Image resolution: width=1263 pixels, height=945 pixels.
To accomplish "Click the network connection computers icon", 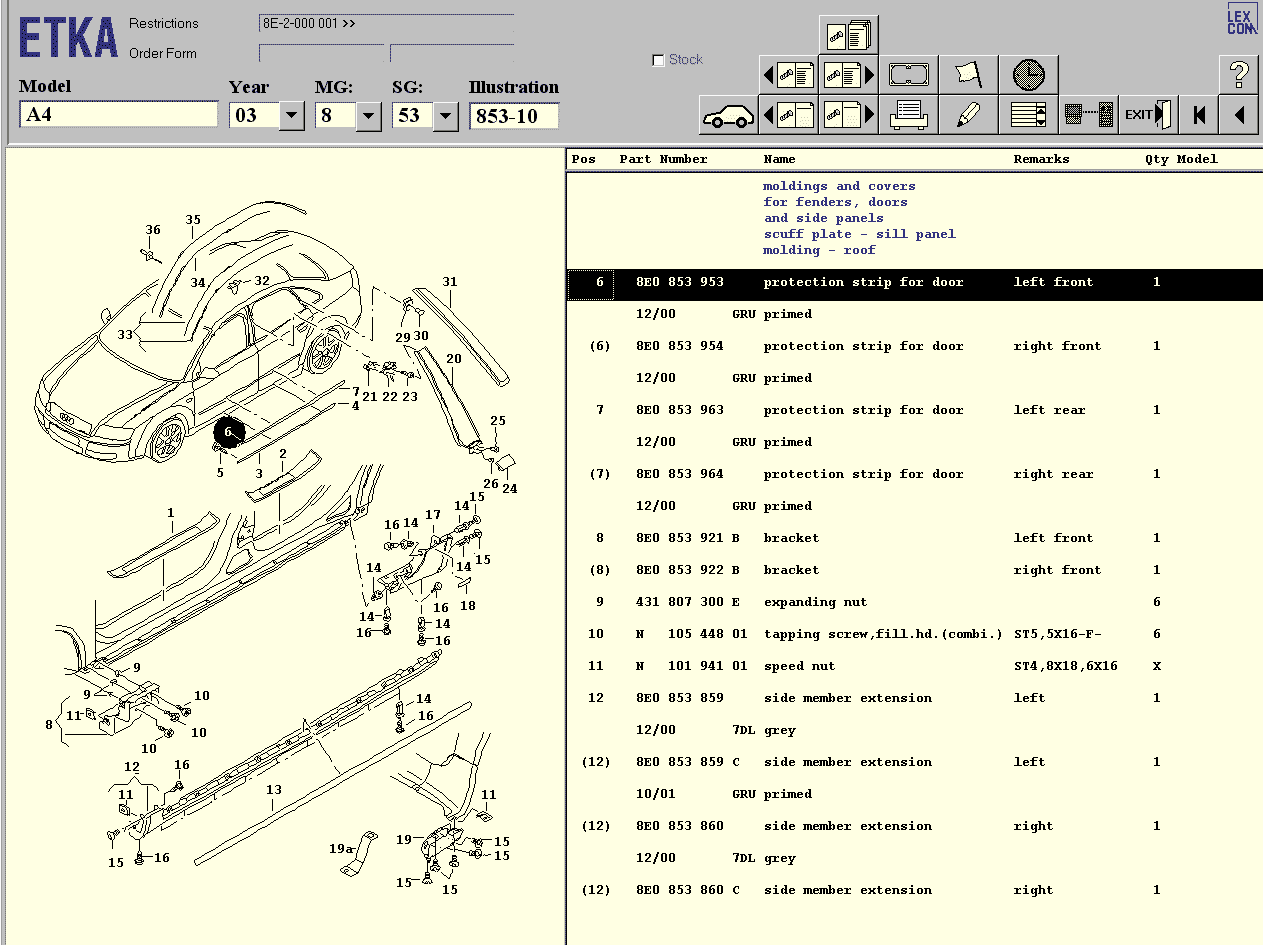I will point(1088,115).
